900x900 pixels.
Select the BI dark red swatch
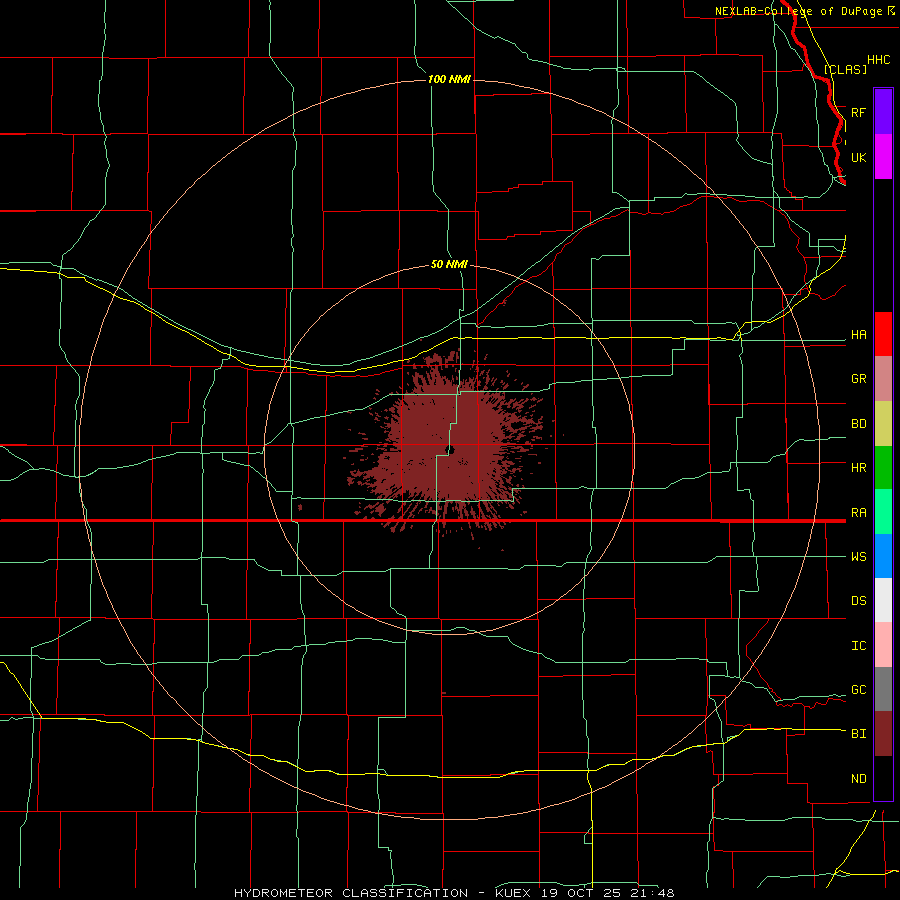pos(883,734)
